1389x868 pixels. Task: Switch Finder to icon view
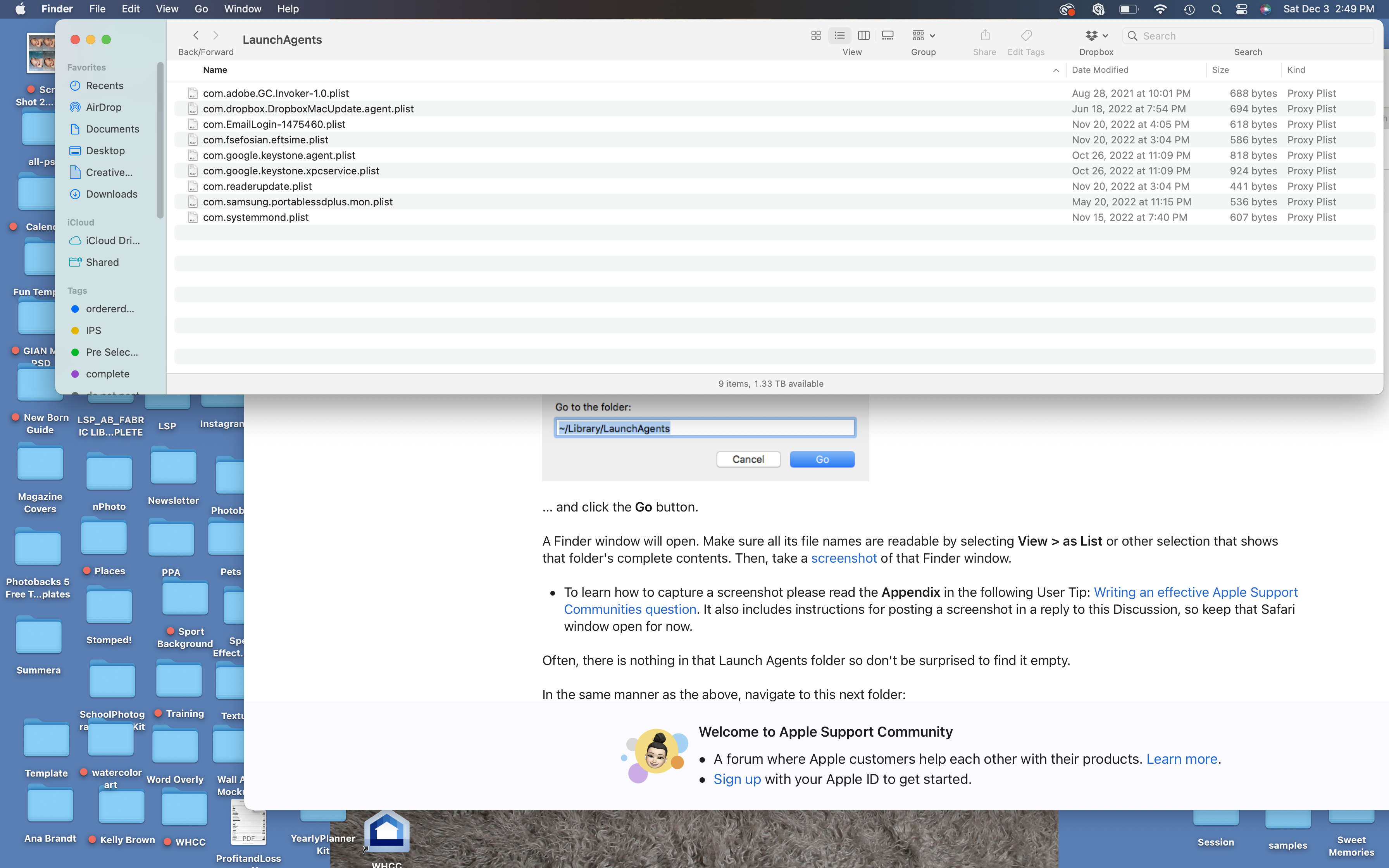coord(815,36)
